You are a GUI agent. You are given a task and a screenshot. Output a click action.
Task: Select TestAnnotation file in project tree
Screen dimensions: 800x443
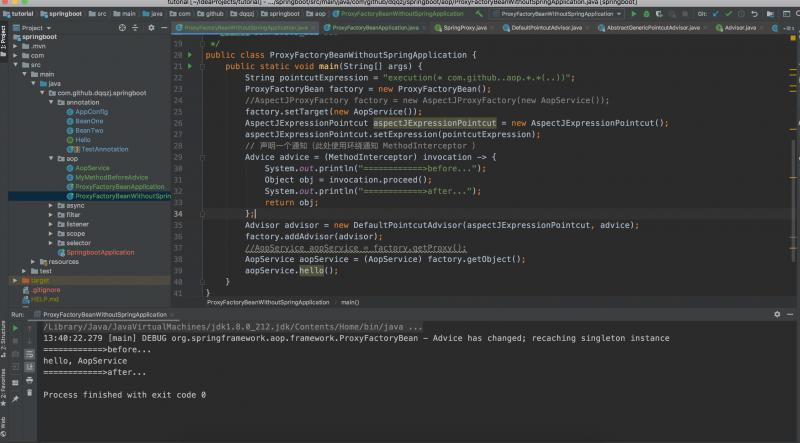[104, 149]
